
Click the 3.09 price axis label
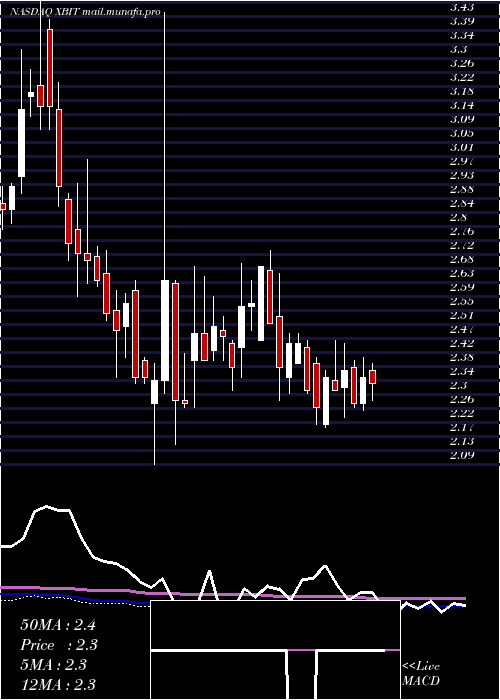coord(462,120)
